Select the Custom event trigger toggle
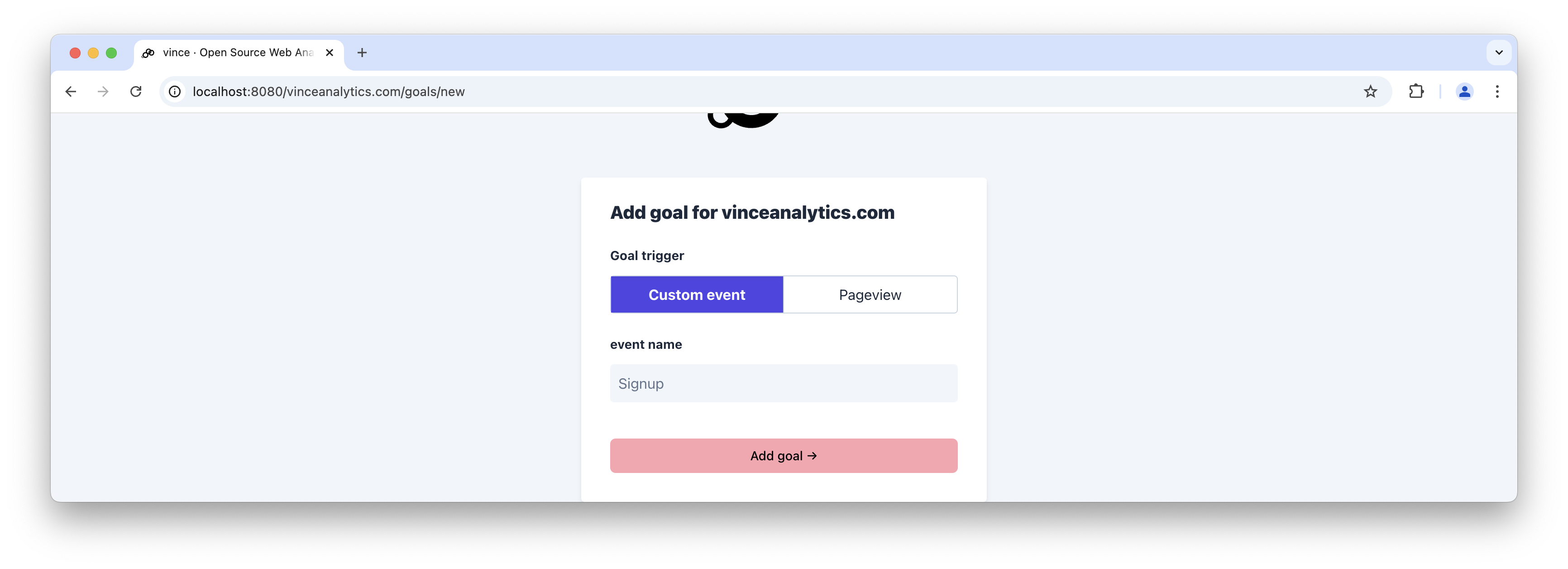The height and width of the screenshot is (569, 1568). point(696,294)
